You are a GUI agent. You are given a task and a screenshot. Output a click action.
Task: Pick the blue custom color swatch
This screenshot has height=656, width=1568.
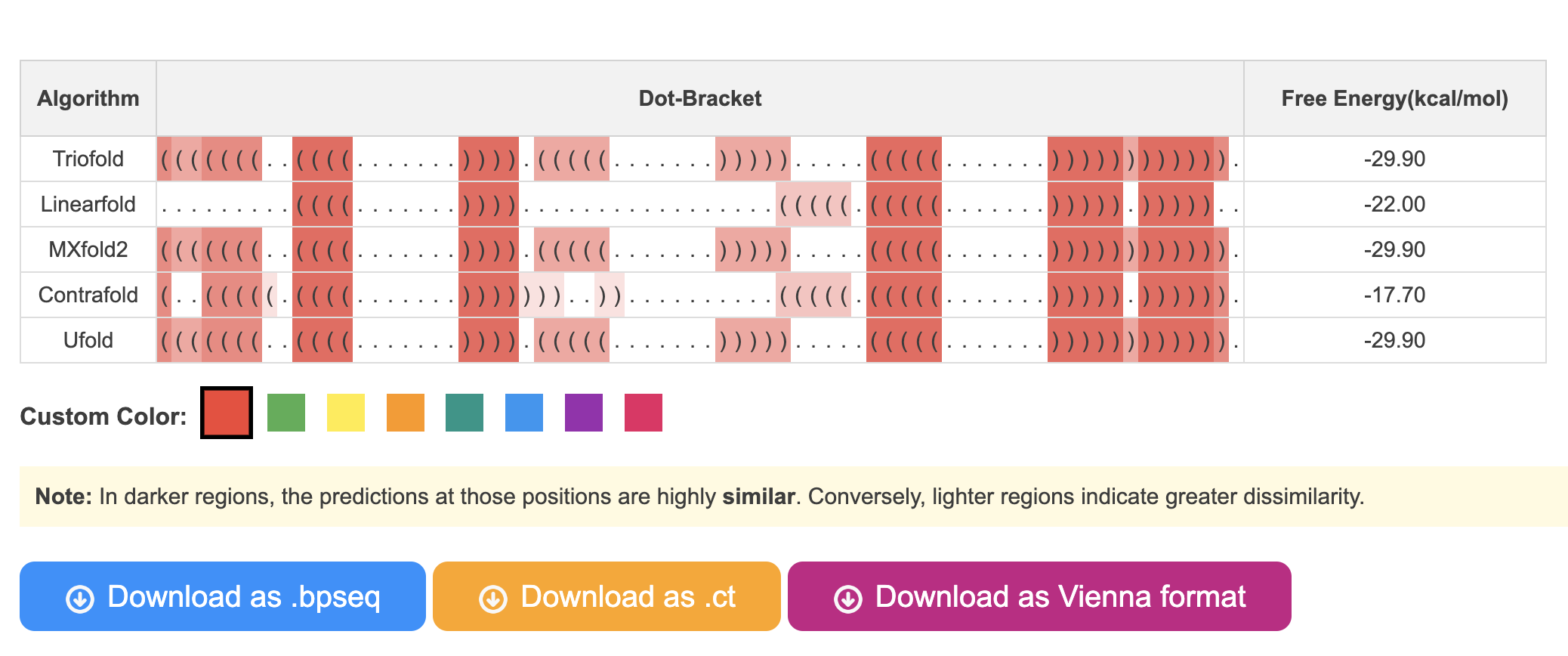click(x=524, y=413)
